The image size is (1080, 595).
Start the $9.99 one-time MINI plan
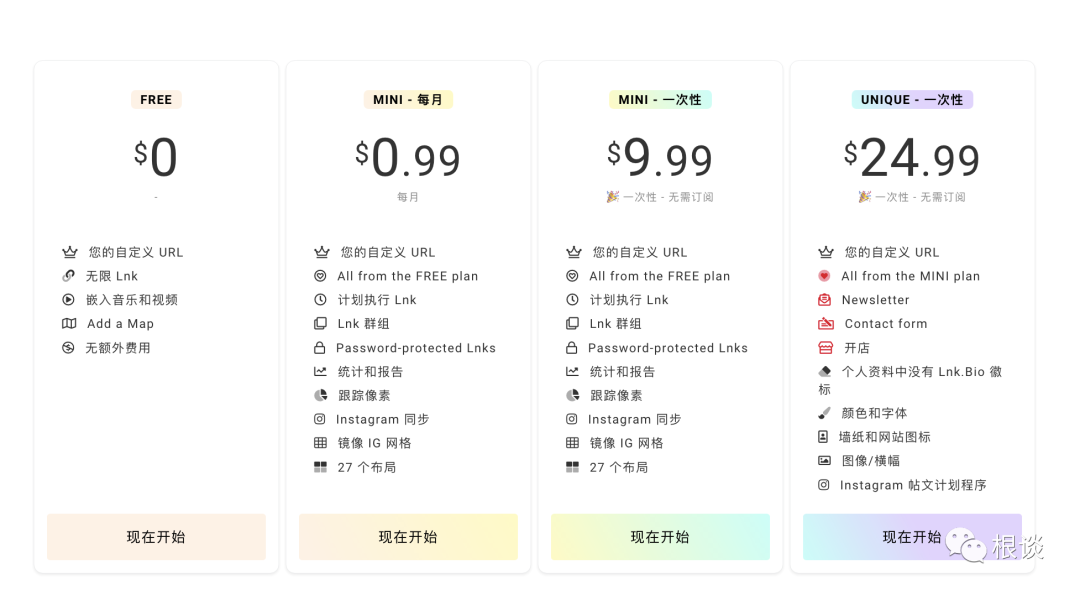click(x=660, y=537)
